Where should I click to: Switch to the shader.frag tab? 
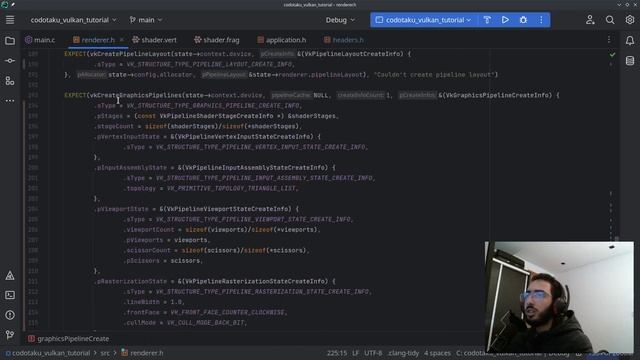pyautogui.click(x=217, y=40)
